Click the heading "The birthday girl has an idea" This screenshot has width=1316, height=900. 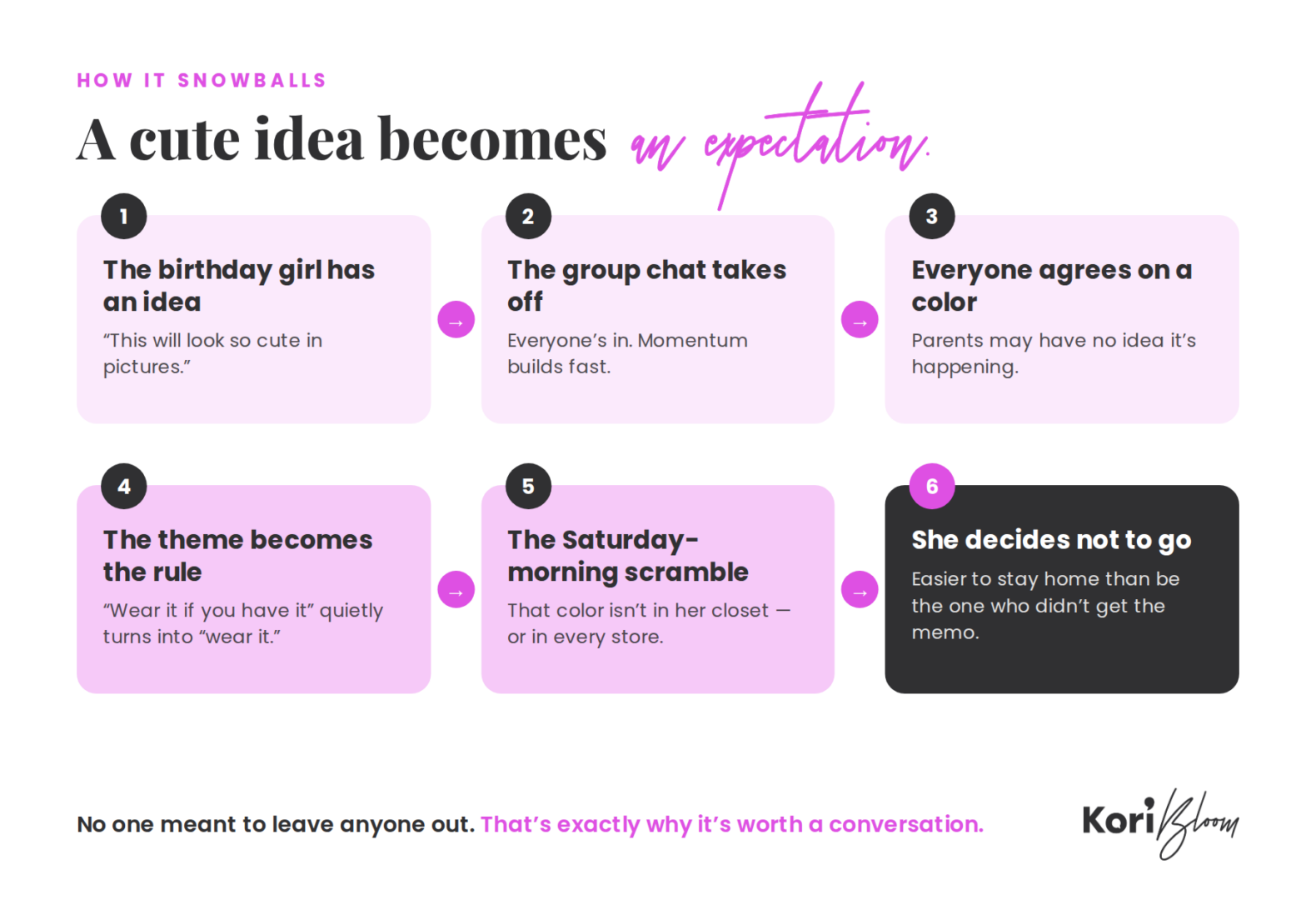[239, 286]
